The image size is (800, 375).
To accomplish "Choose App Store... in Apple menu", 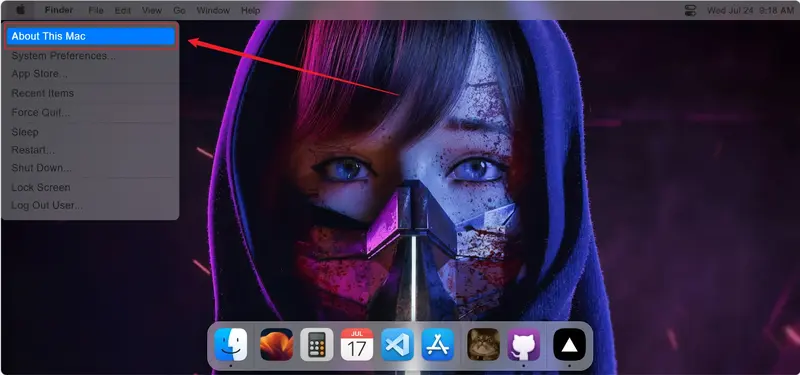I will 90,74.
